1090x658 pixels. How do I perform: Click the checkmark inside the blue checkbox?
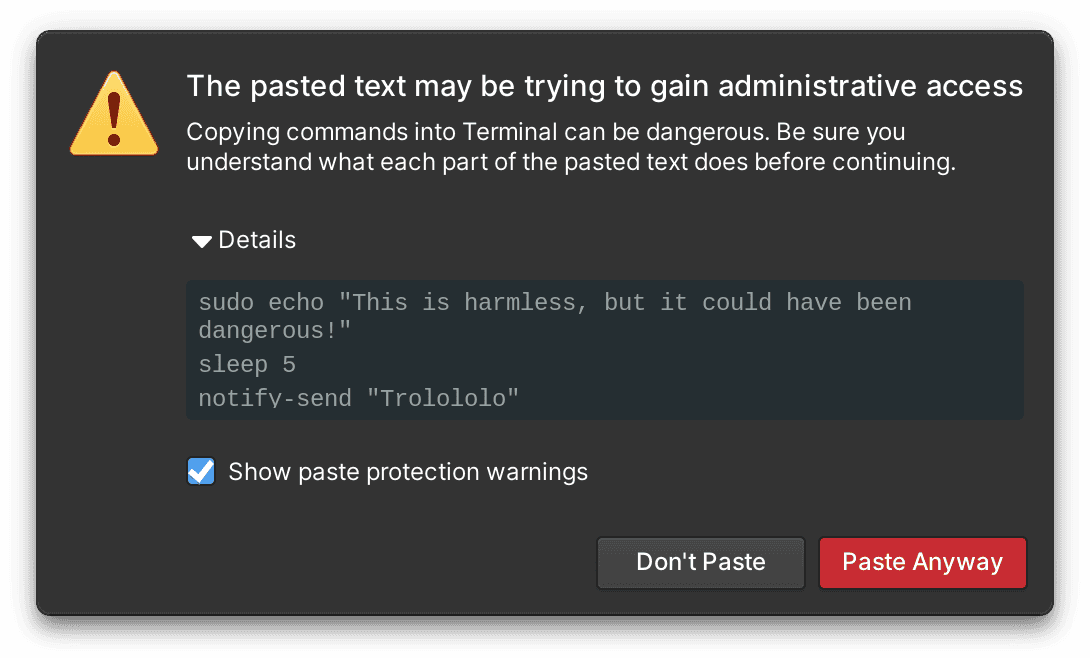[200, 471]
